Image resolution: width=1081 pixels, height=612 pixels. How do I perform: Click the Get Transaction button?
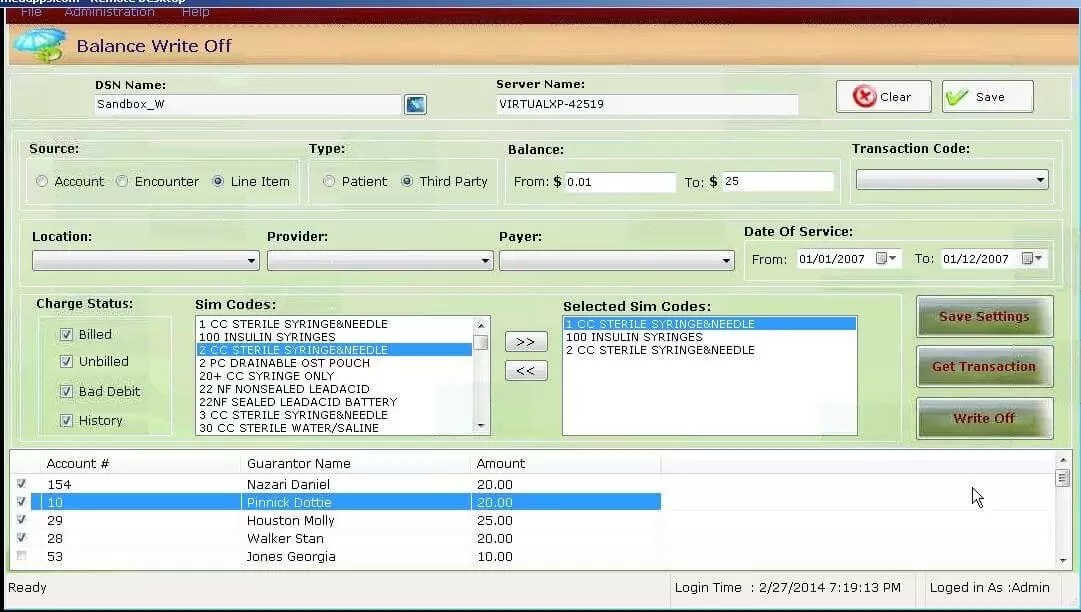984,366
